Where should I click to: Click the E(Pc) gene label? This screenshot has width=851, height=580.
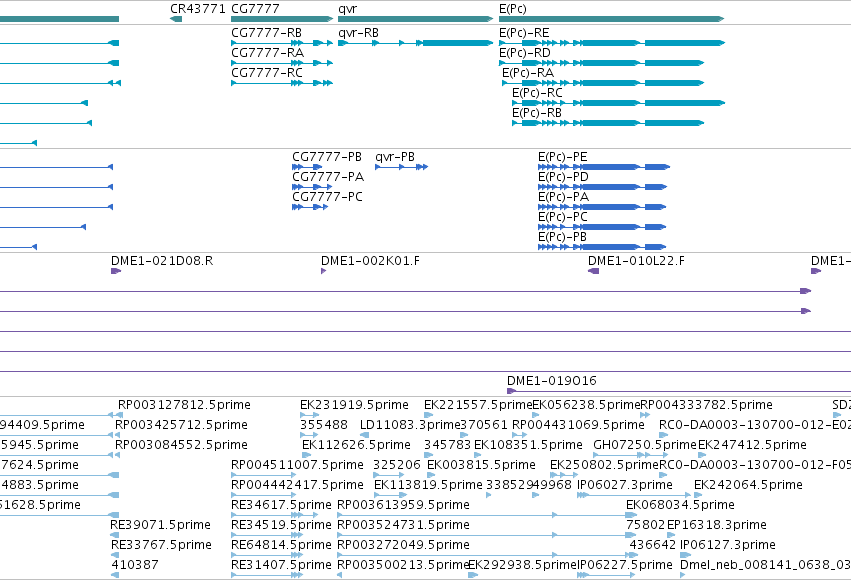point(512,9)
